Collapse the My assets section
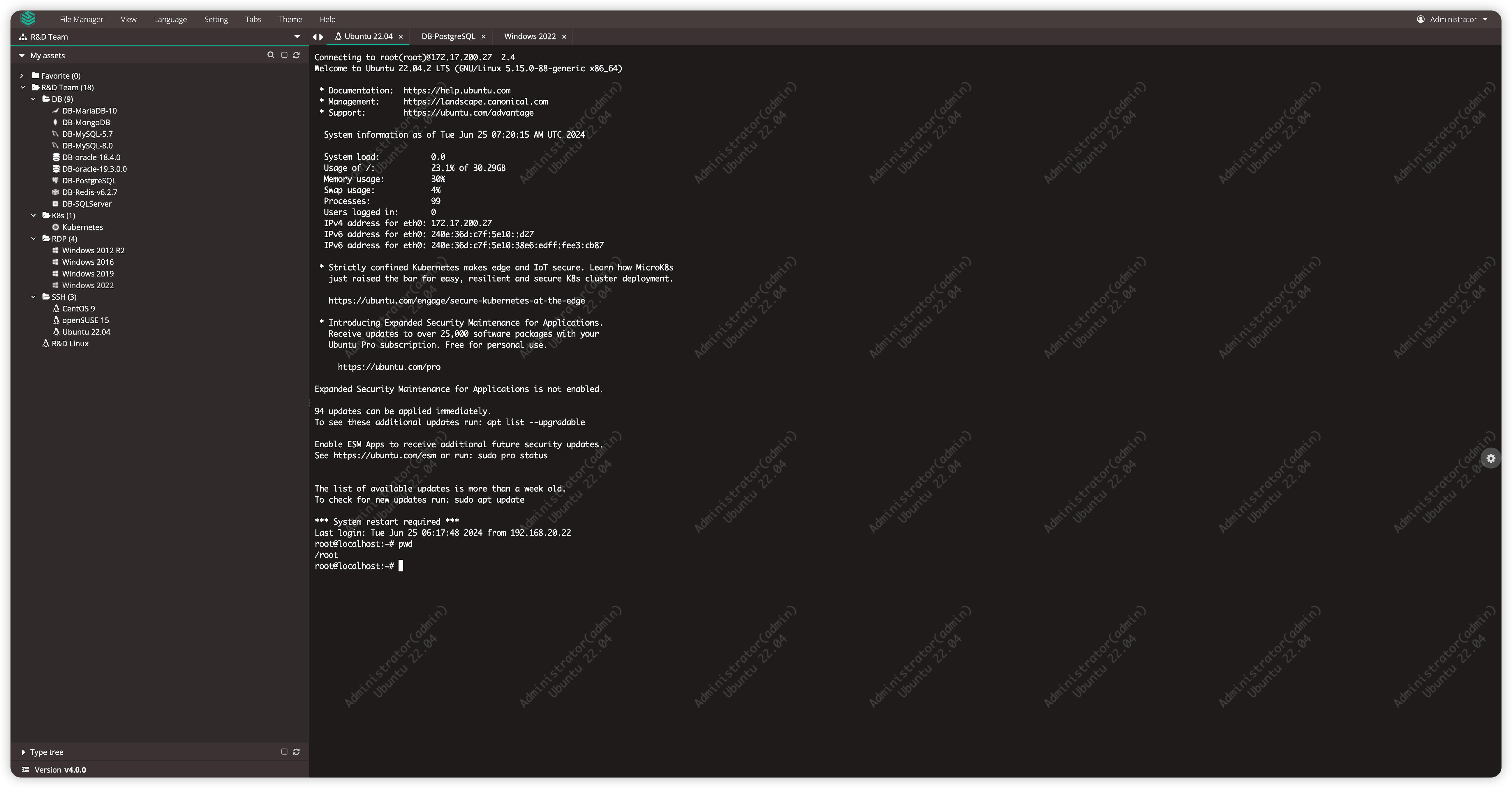Image resolution: width=1512 pixels, height=788 pixels. click(x=22, y=55)
